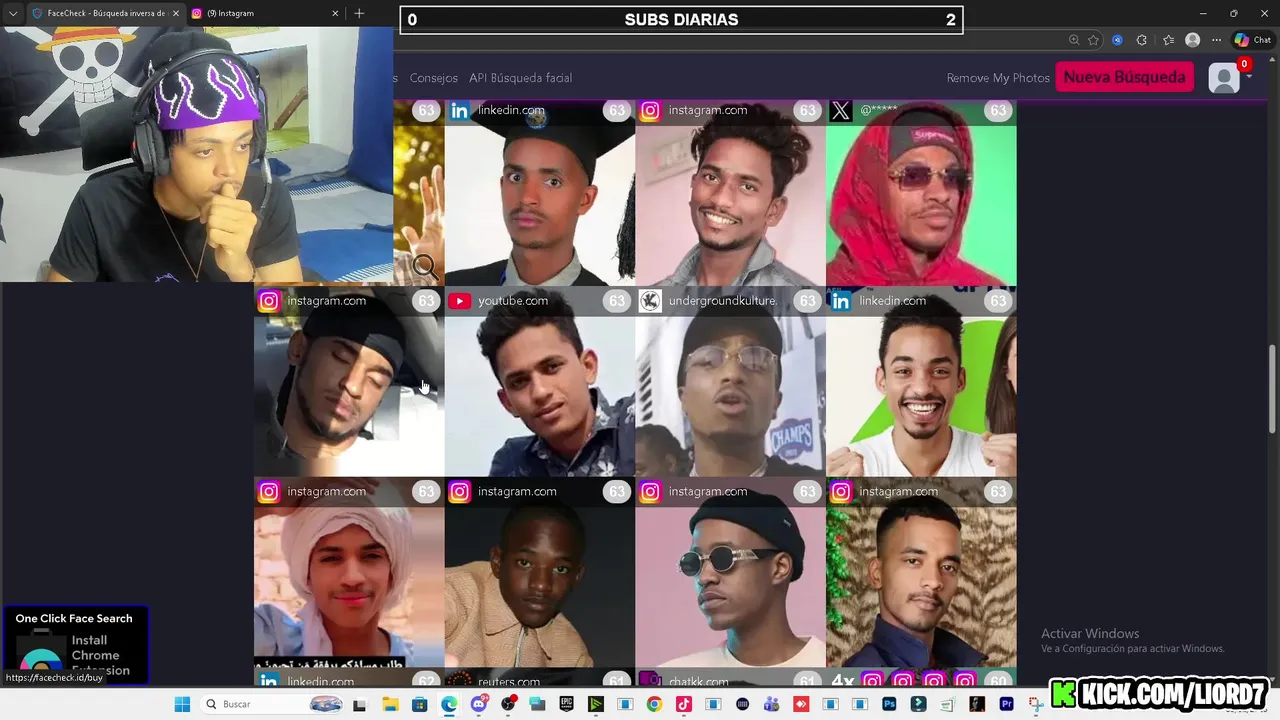Open the tab search dropdown at the tab strip's start
Screen dimensions: 1280x720
point(13,13)
